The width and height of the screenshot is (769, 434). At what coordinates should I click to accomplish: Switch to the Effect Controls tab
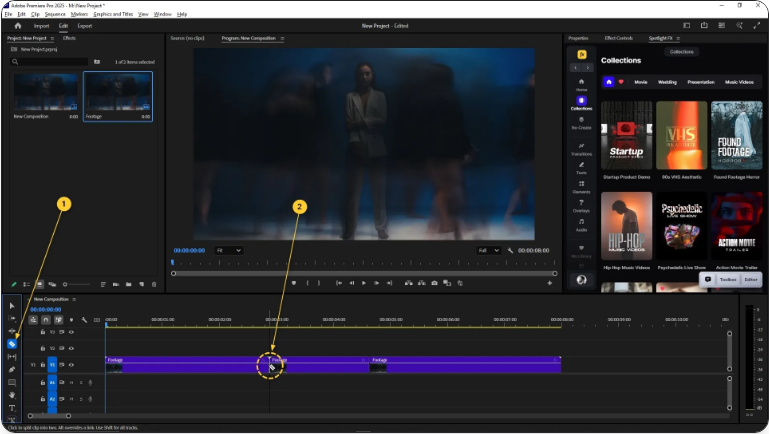click(617, 38)
